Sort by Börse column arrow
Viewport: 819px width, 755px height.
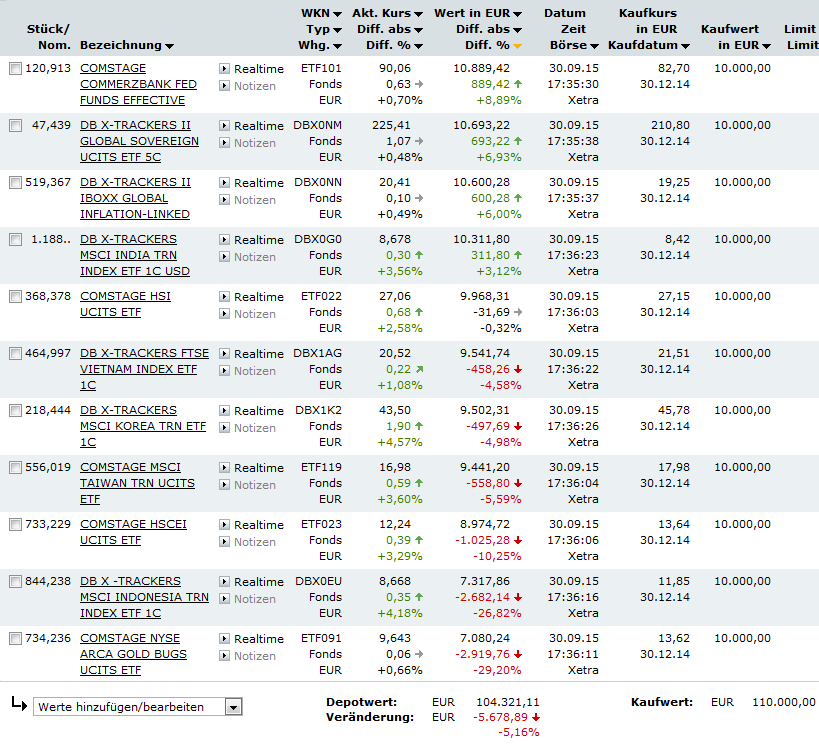tap(594, 47)
